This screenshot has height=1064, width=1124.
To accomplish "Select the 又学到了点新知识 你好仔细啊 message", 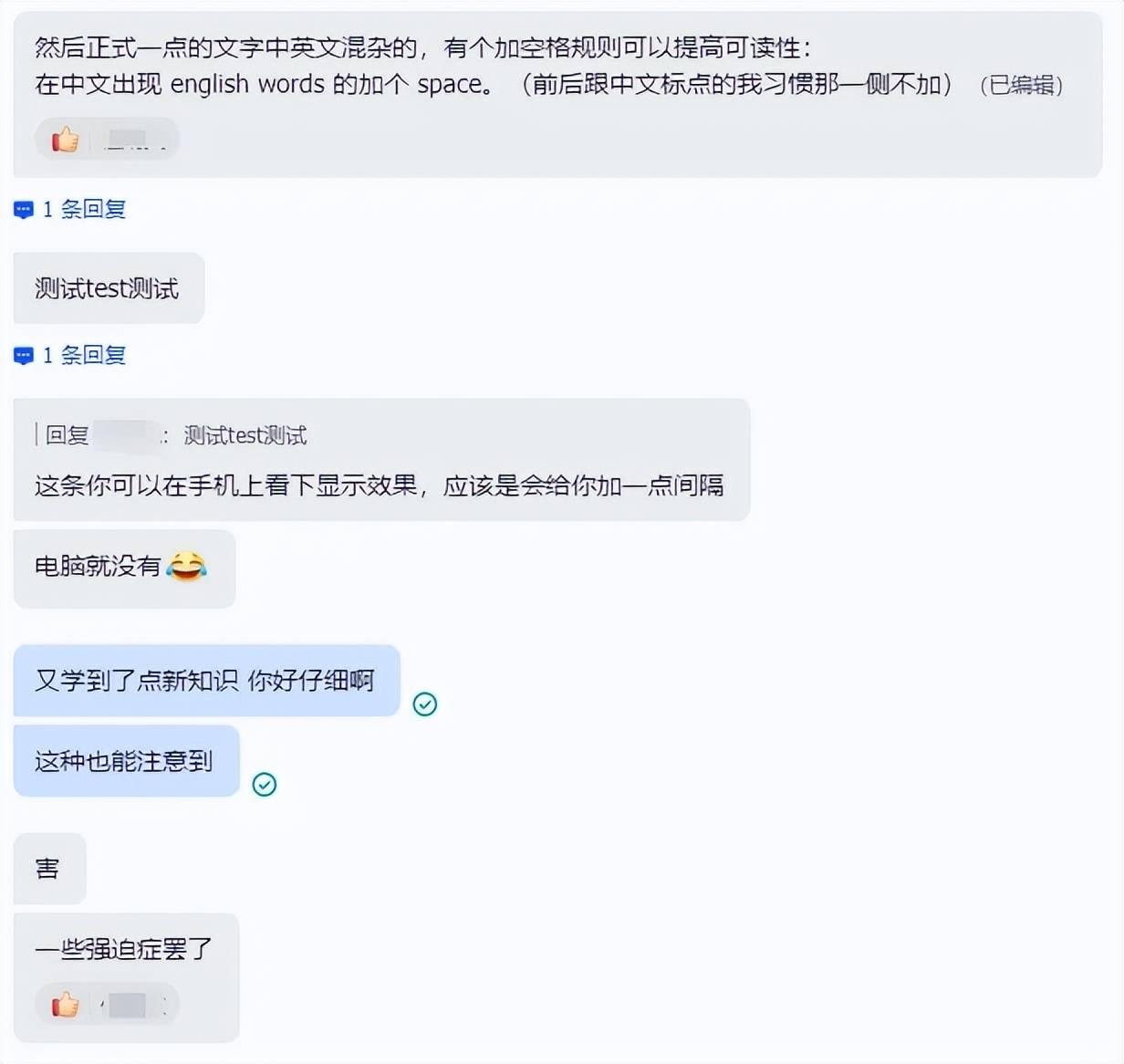I will (205, 681).
